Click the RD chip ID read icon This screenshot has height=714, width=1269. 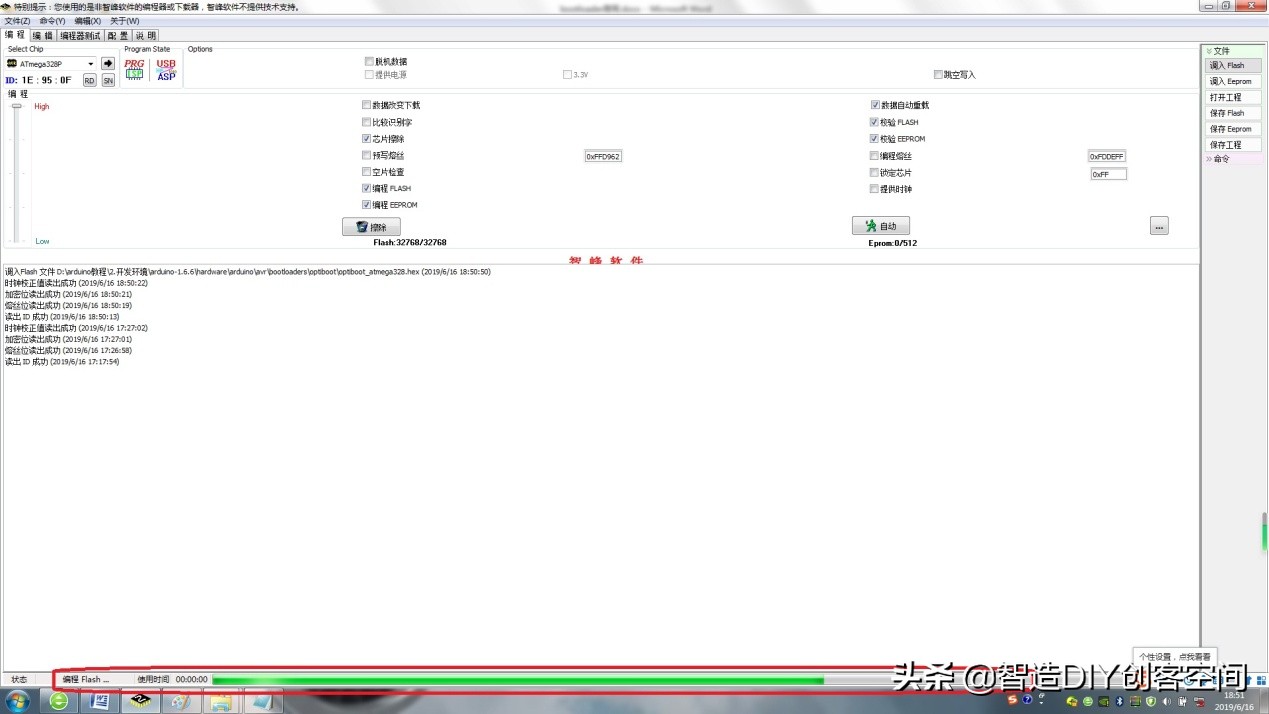point(89,80)
